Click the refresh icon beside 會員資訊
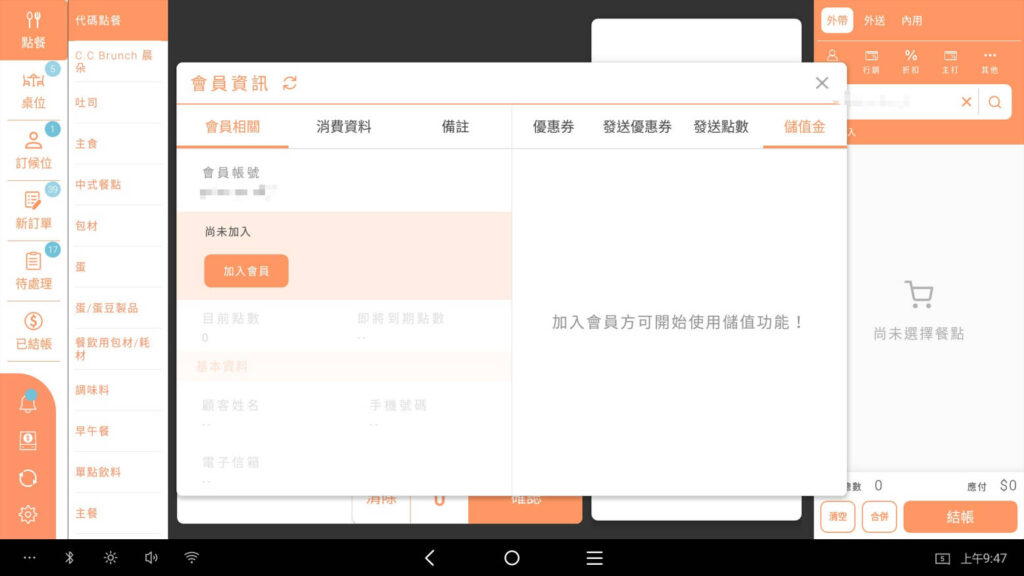The image size is (1024, 576). [x=290, y=84]
